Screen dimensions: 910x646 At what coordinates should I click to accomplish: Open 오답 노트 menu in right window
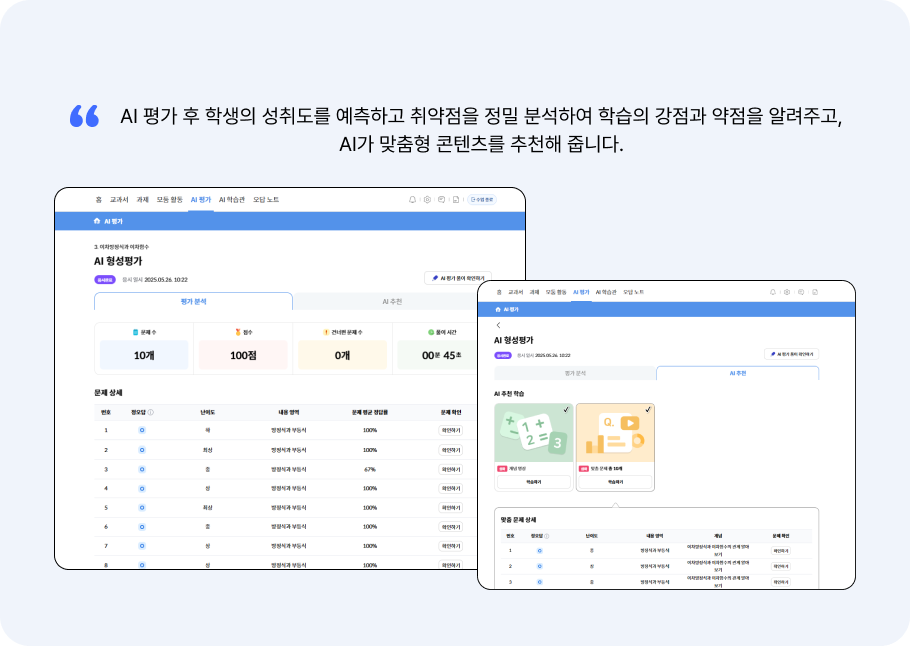pos(633,293)
